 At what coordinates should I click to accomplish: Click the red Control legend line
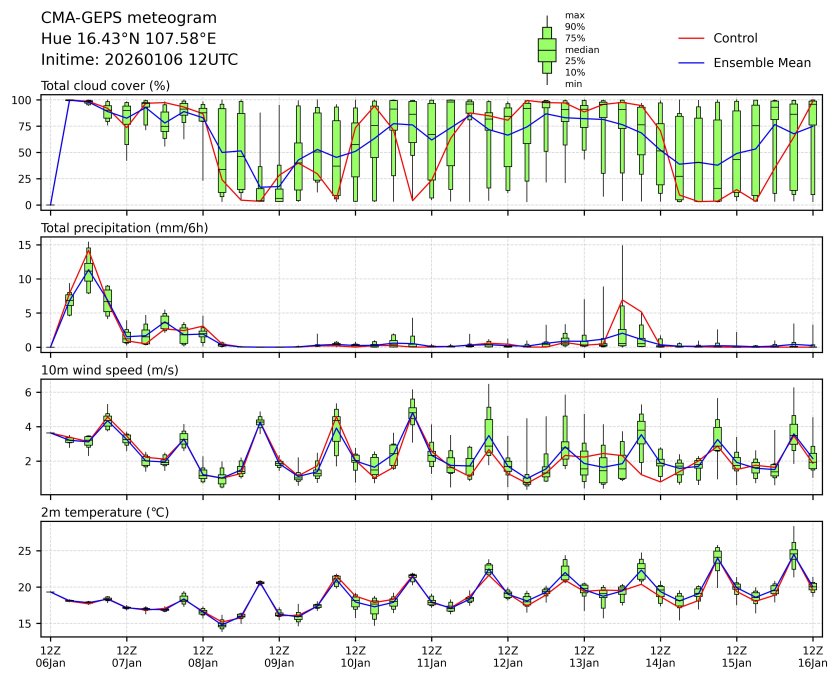point(692,38)
